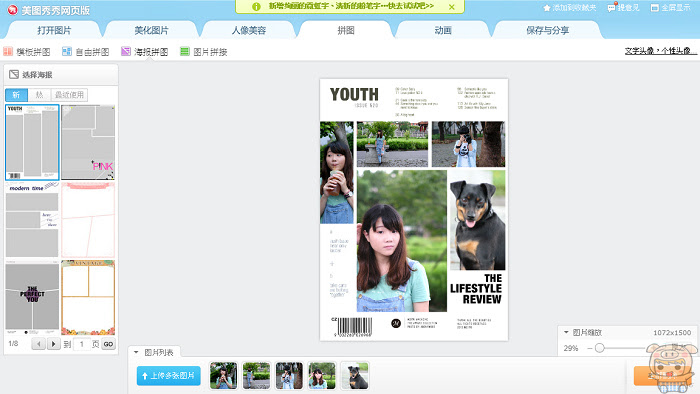
Task: Click the 添加到收藏夹 star icon
Action: pos(547,8)
